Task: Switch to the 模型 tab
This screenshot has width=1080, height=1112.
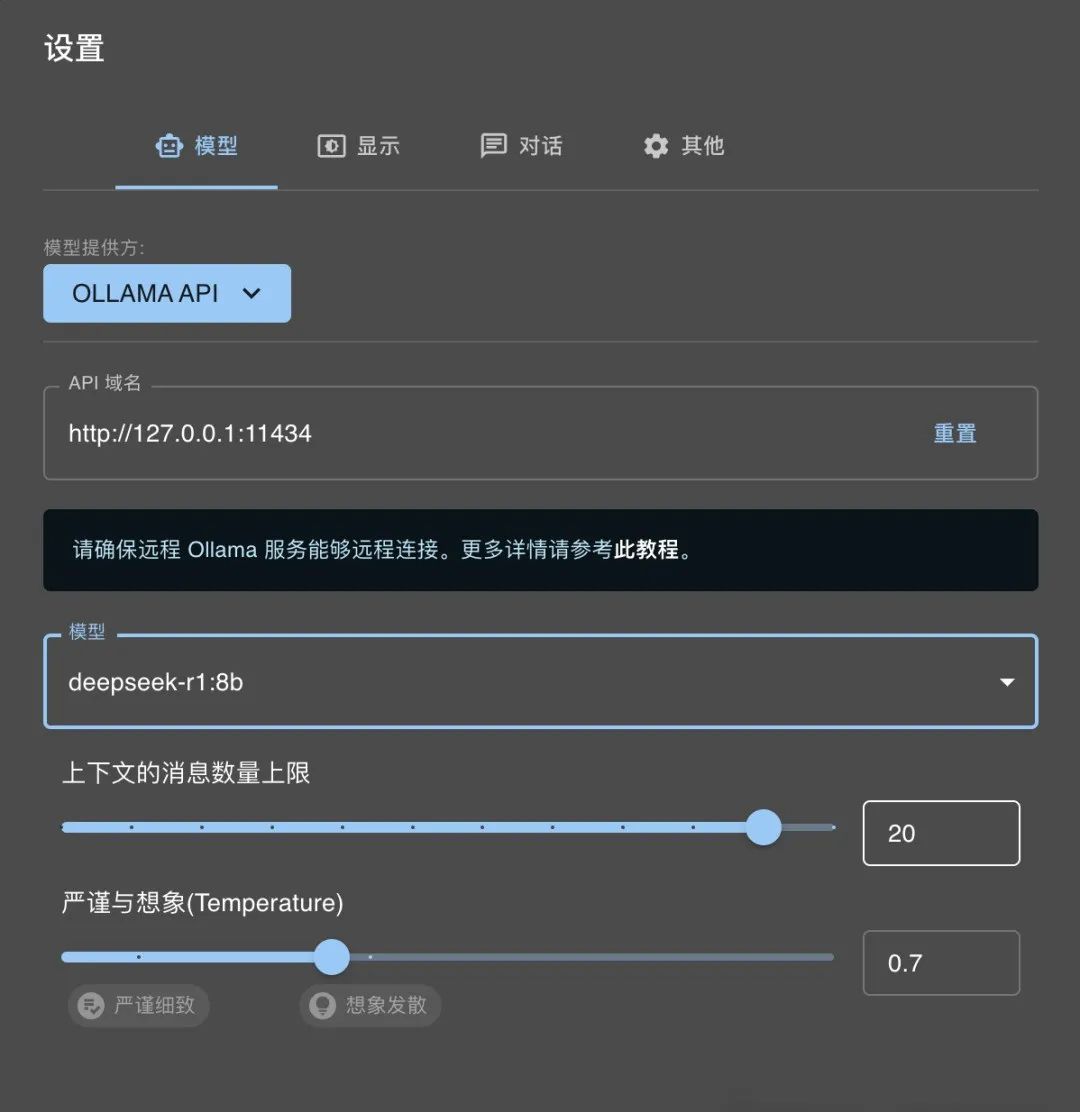Action: (x=196, y=146)
